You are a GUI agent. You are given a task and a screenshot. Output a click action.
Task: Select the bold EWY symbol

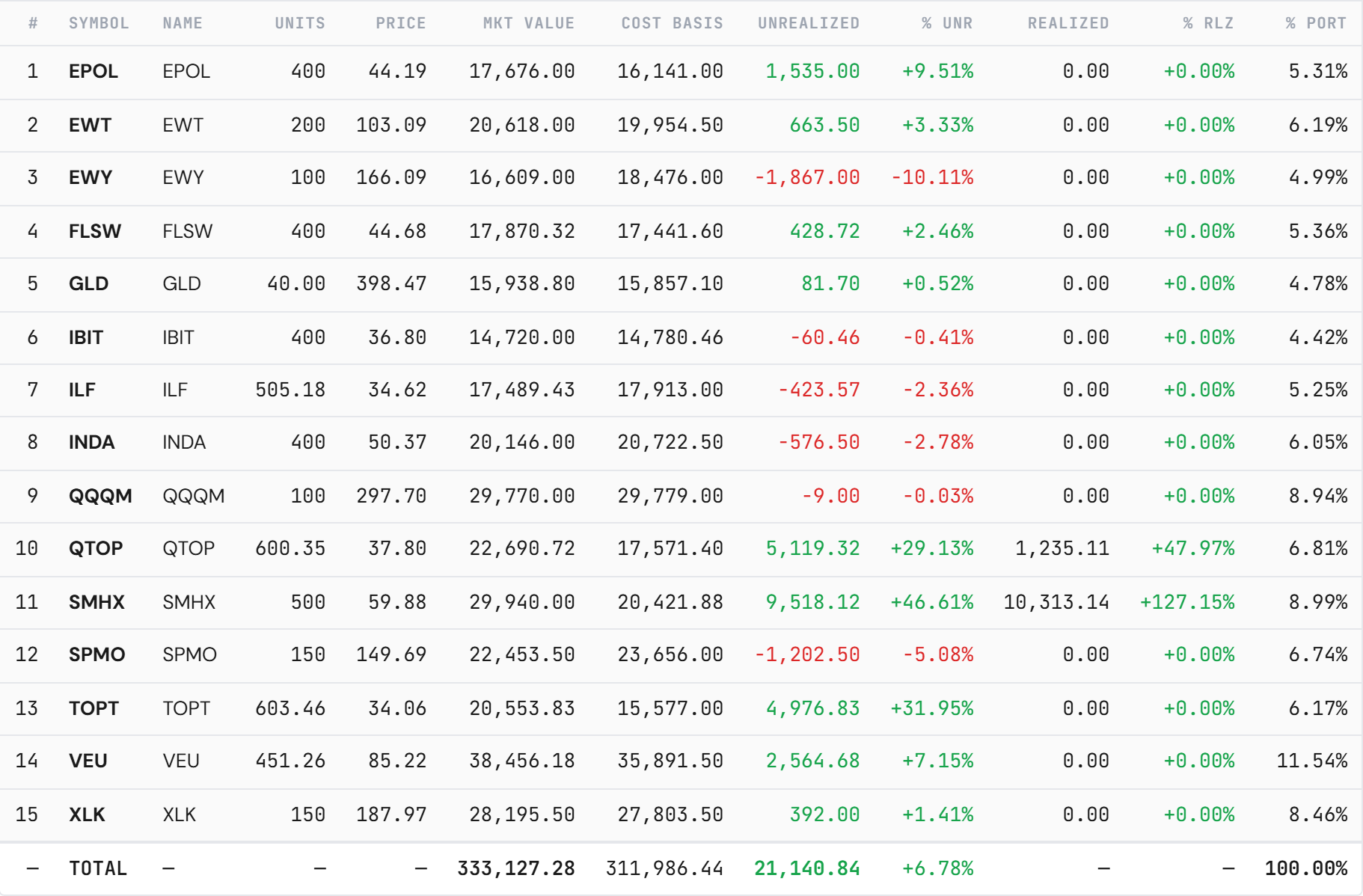click(x=91, y=177)
